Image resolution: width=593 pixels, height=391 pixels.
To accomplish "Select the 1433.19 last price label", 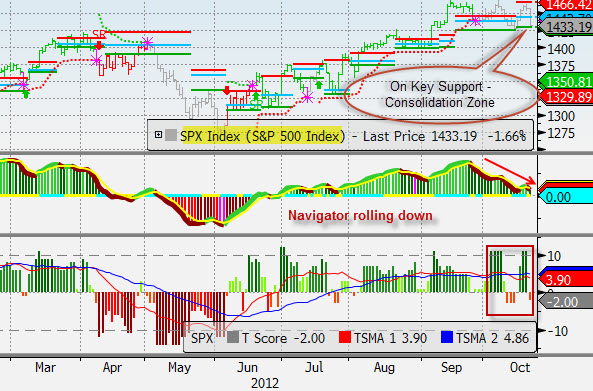I will click(x=566, y=27).
